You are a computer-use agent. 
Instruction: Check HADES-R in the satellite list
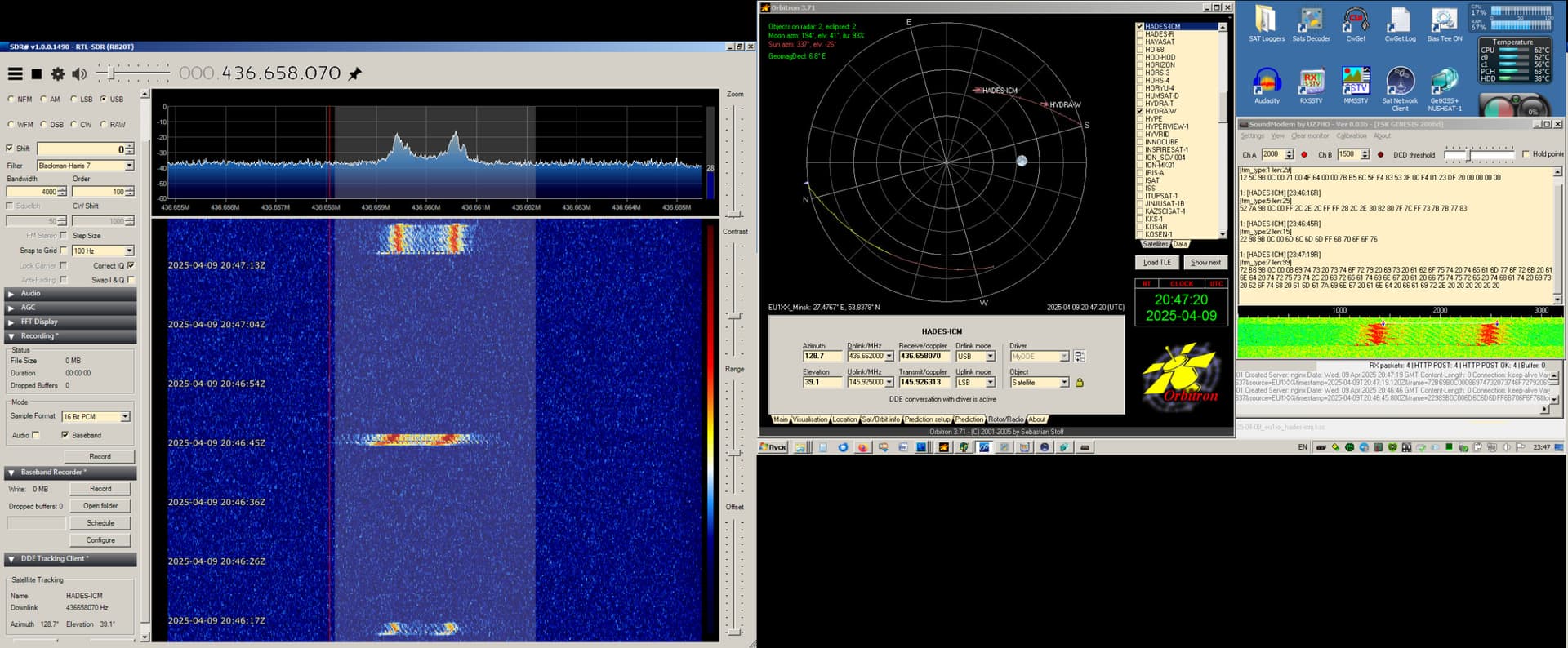1140,34
